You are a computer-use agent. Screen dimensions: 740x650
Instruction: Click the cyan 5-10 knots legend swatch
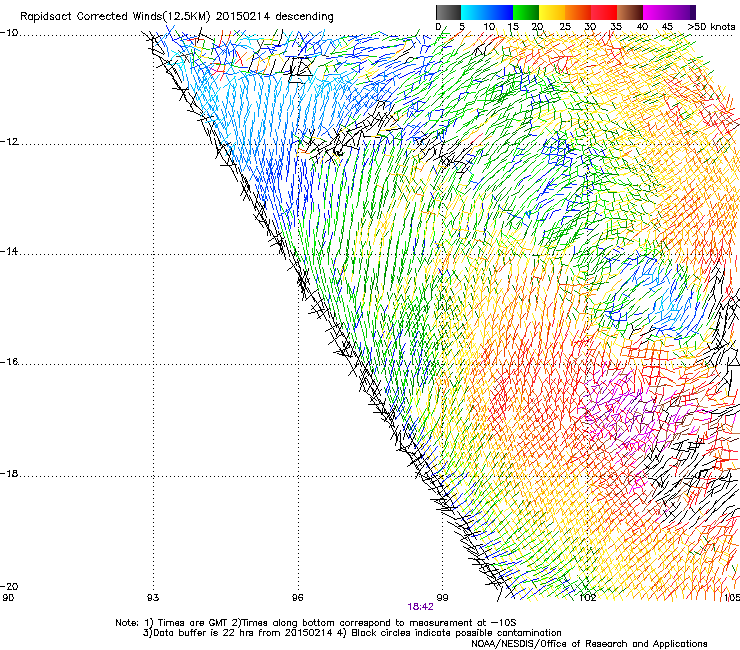click(x=474, y=12)
